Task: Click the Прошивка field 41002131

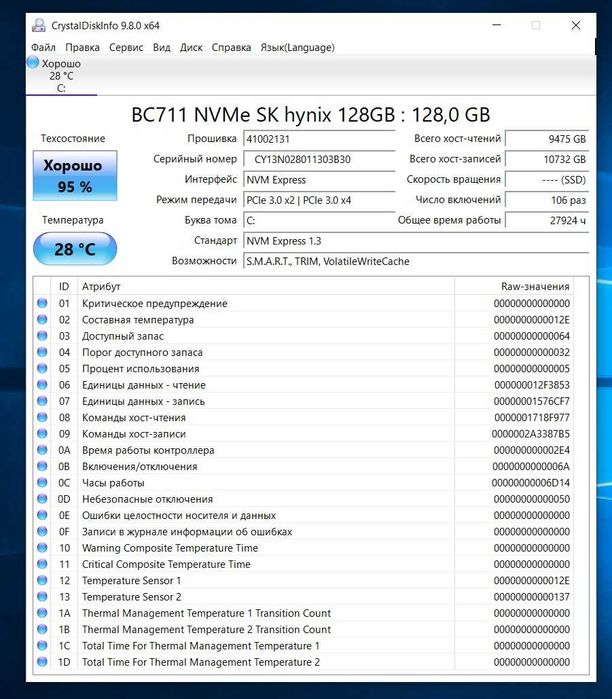Action: [319, 139]
